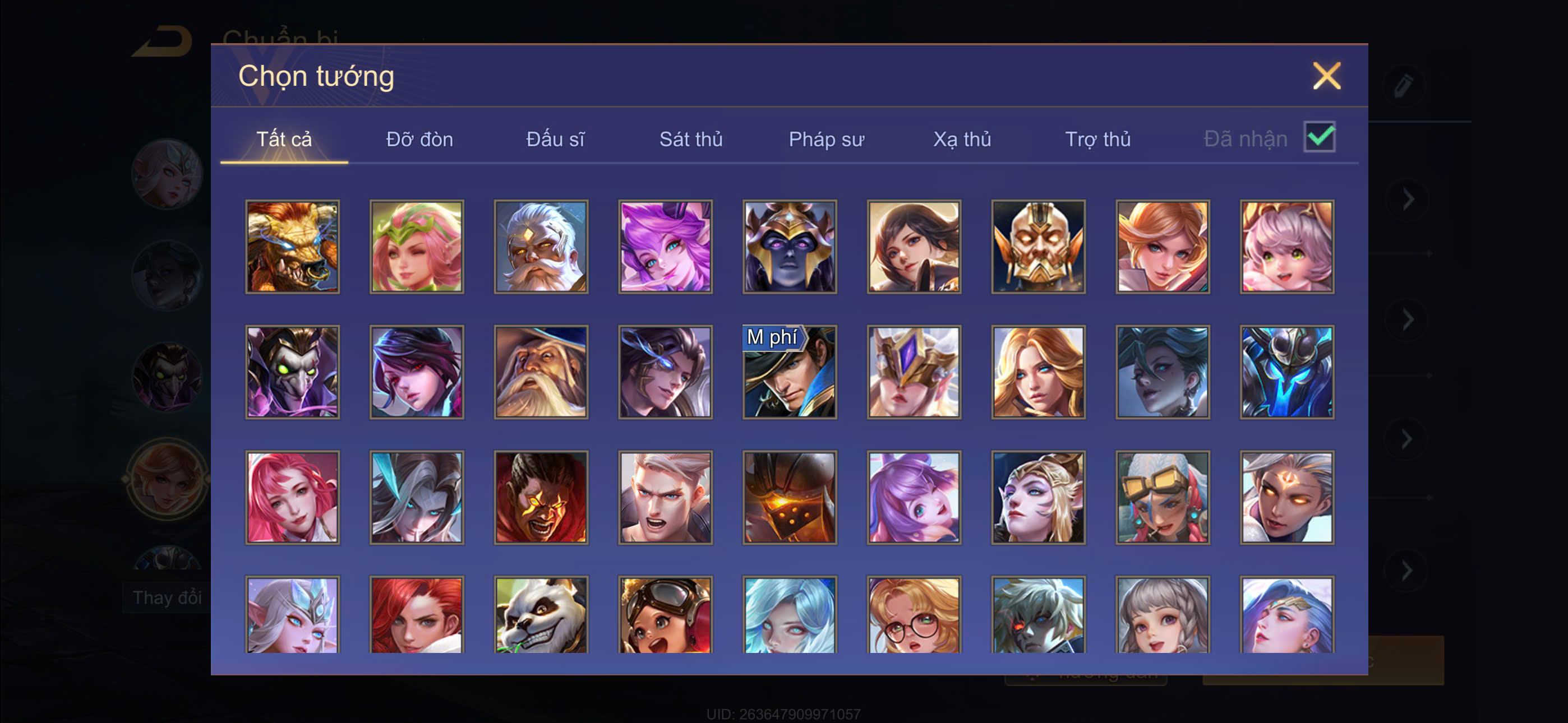Click the back arrow beside 'Chuẩn bị'

(x=163, y=42)
